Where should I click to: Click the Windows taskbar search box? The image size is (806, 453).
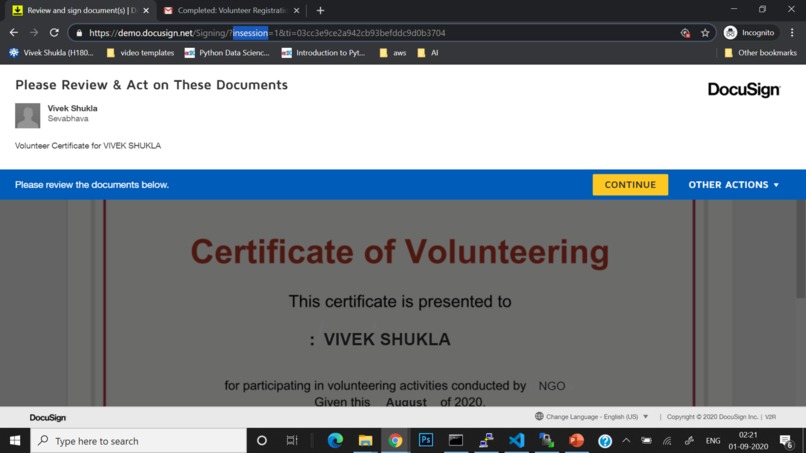(x=139, y=441)
